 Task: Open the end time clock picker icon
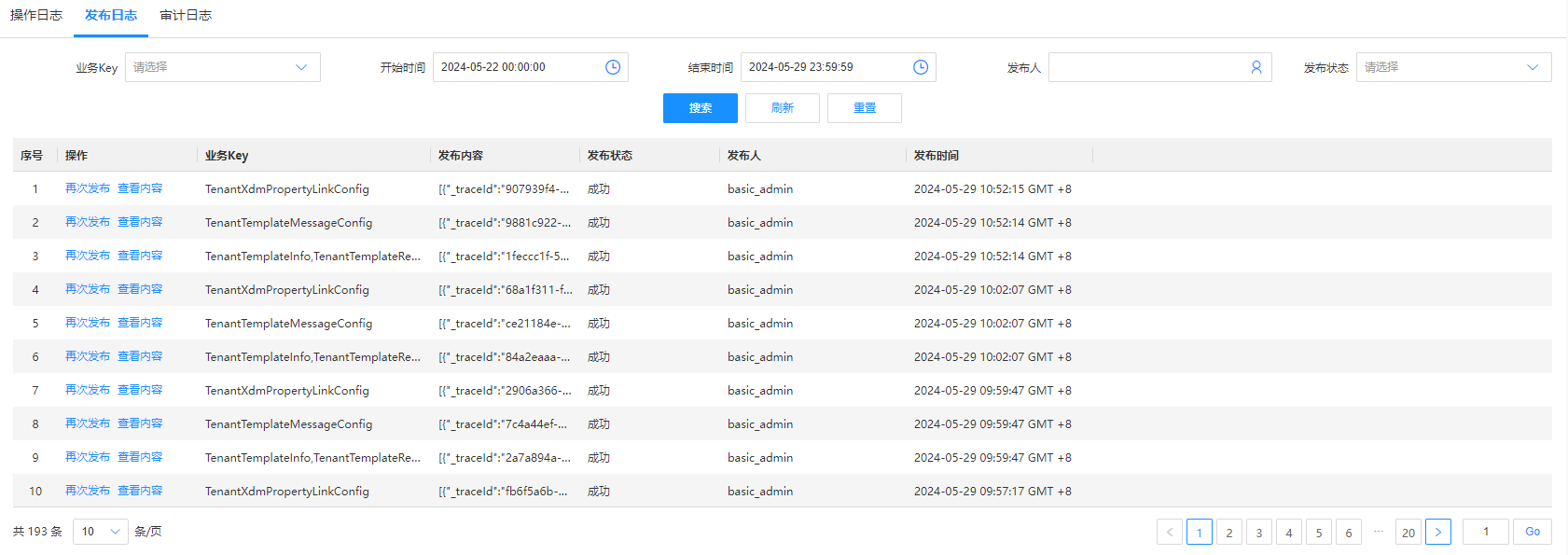(x=921, y=67)
